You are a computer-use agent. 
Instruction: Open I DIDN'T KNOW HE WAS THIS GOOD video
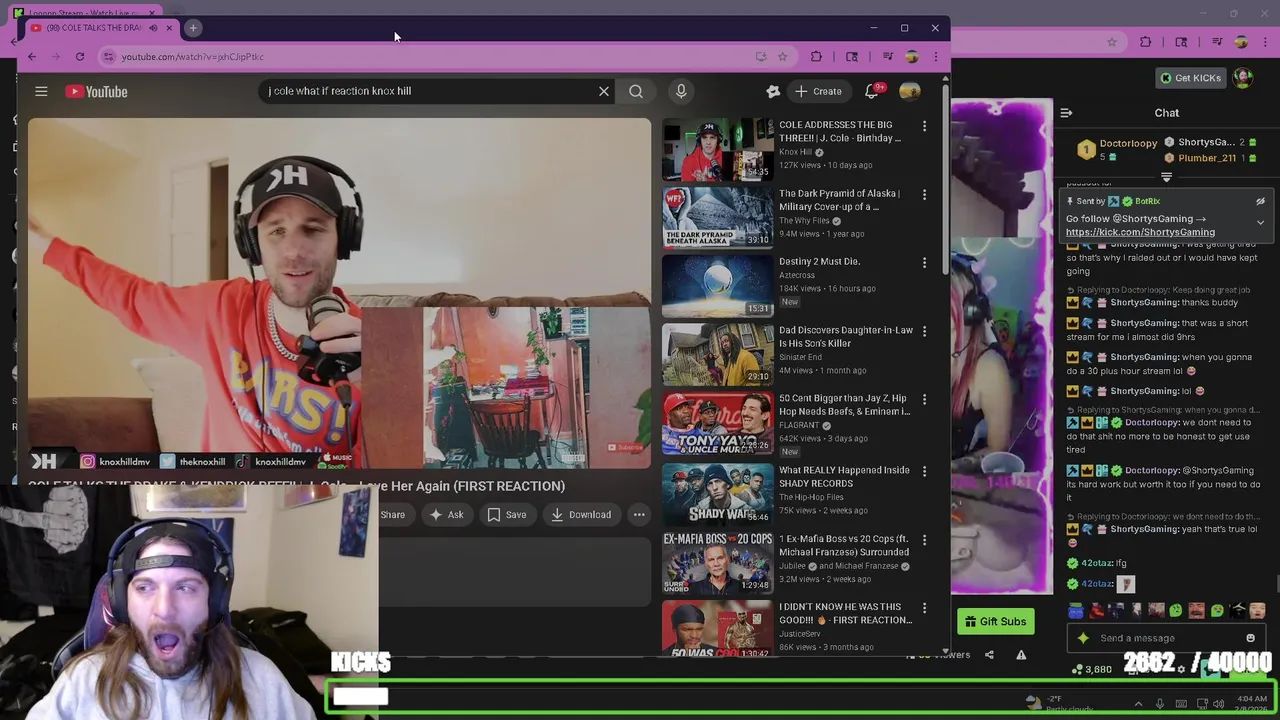(x=717, y=630)
